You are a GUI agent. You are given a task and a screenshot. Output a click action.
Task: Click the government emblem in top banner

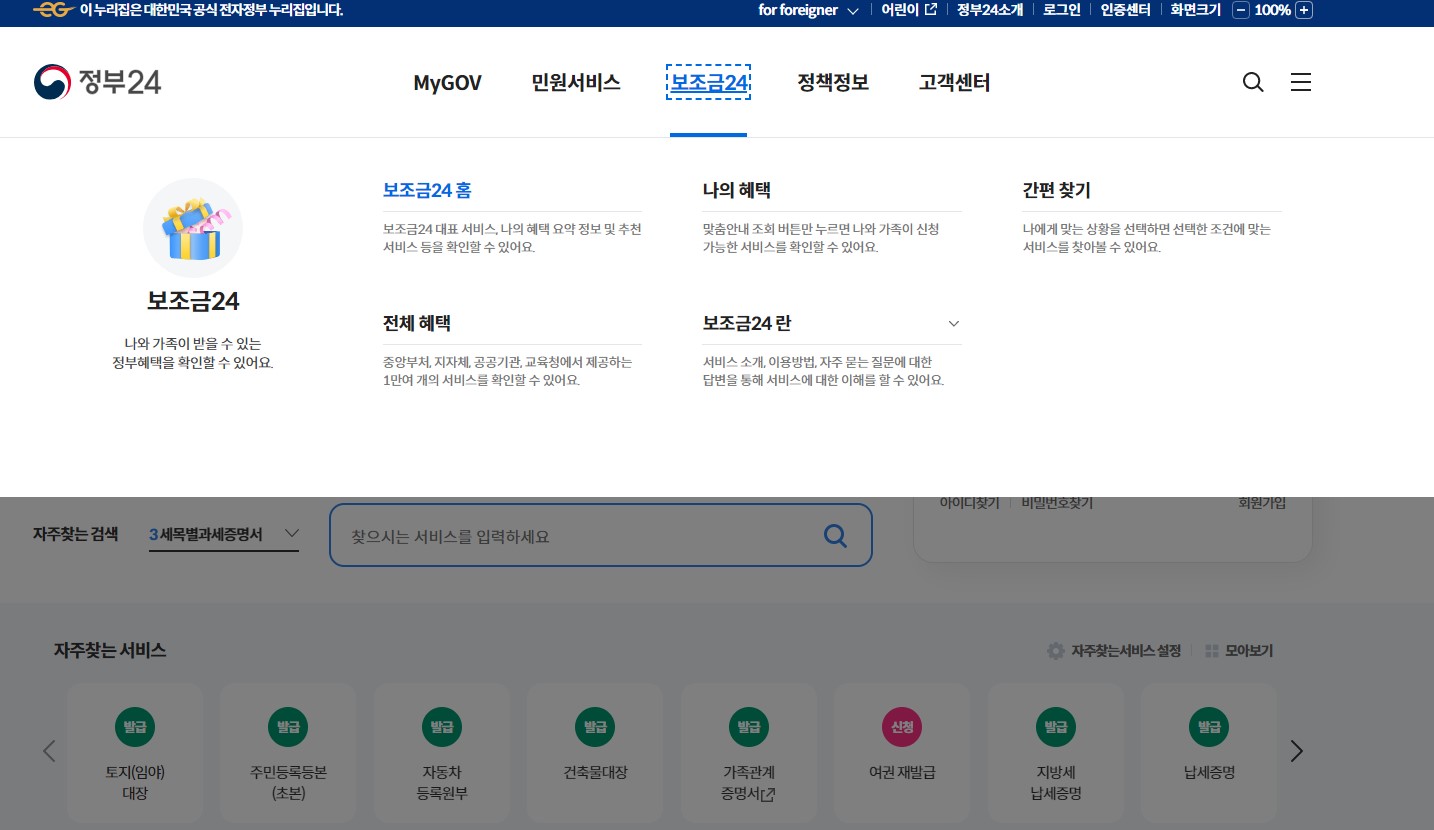click(52, 10)
